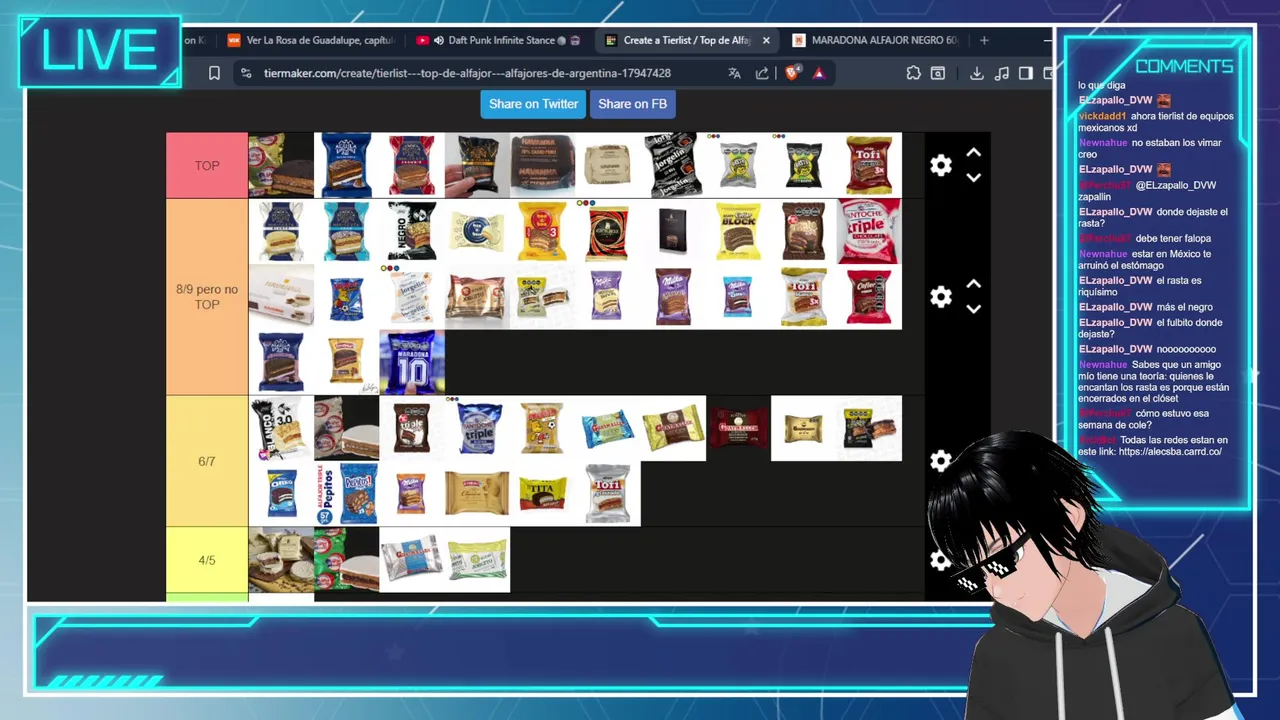Move the TOP tier row down
Viewport: 1280px width, 720px height.
[974, 178]
